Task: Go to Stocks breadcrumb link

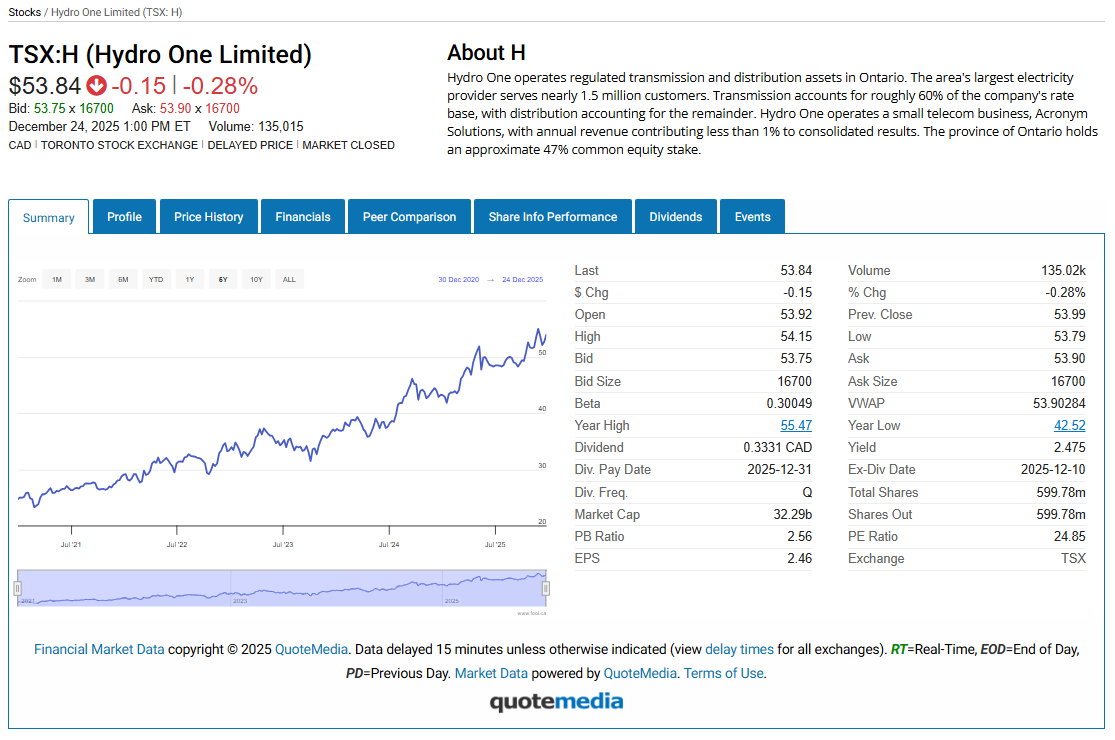Action: (24, 12)
